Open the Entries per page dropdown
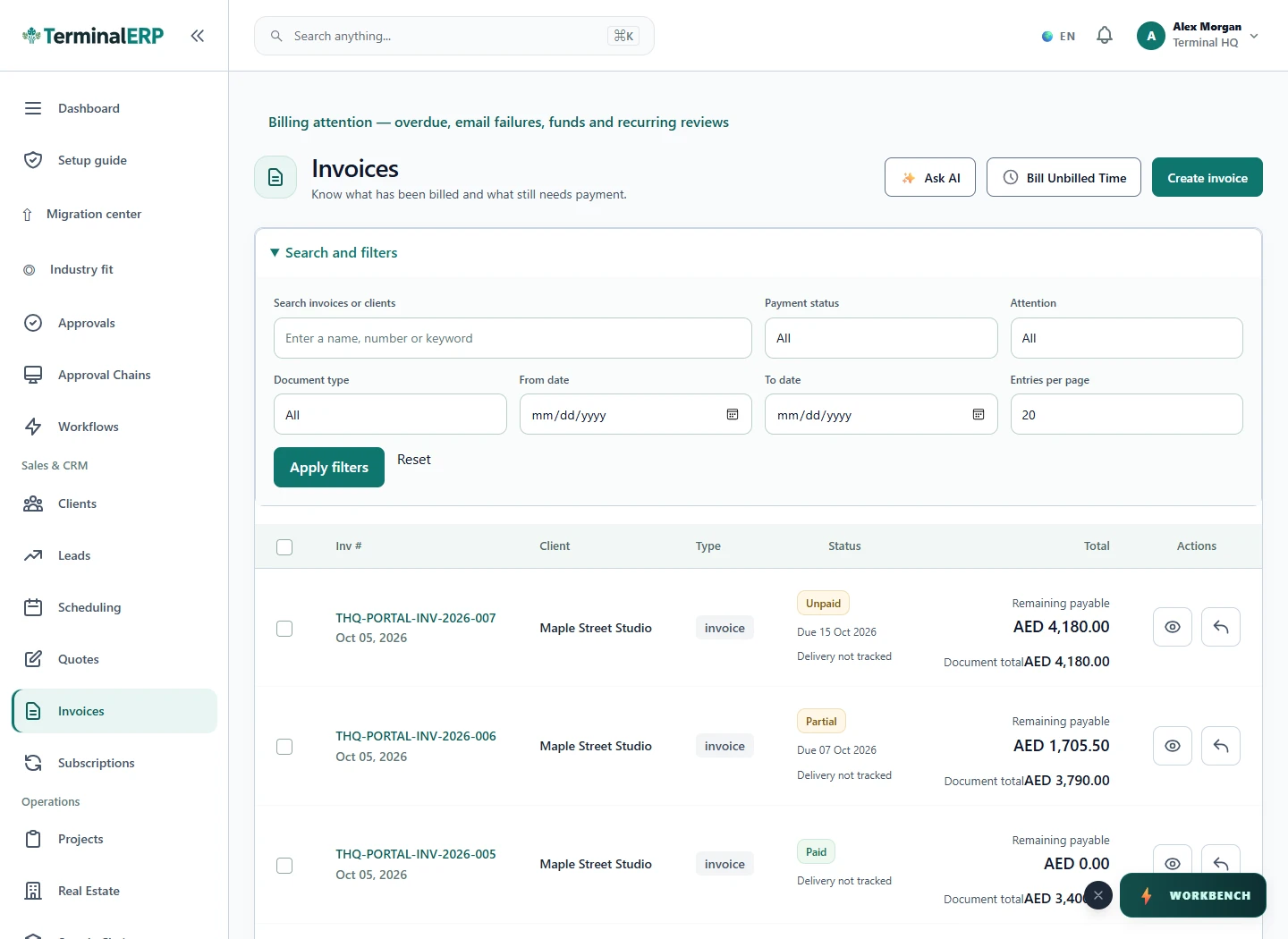Screen dimensions: 1288x939 1126,415
